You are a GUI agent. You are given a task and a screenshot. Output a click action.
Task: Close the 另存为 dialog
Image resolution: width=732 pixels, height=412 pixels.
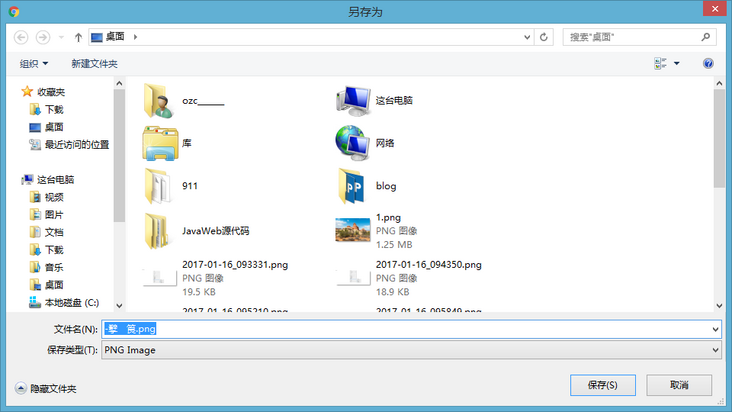click(714, 8)
